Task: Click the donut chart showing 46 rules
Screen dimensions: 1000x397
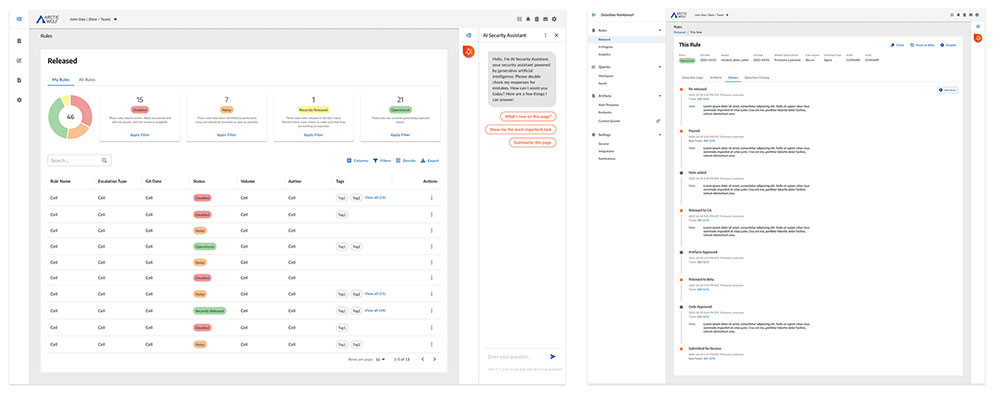Action: (x=70, y=117)
